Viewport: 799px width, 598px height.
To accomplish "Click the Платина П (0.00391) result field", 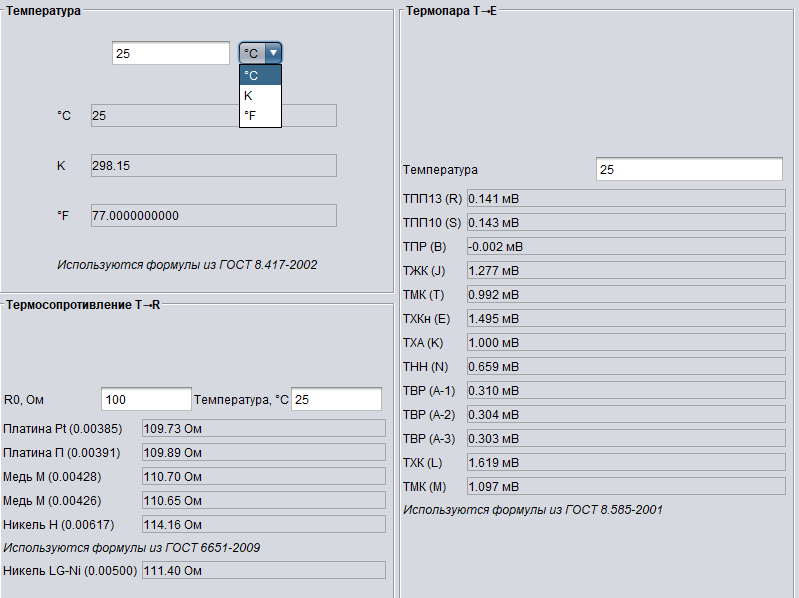I will pyautogui.click(x=263, y=453).
